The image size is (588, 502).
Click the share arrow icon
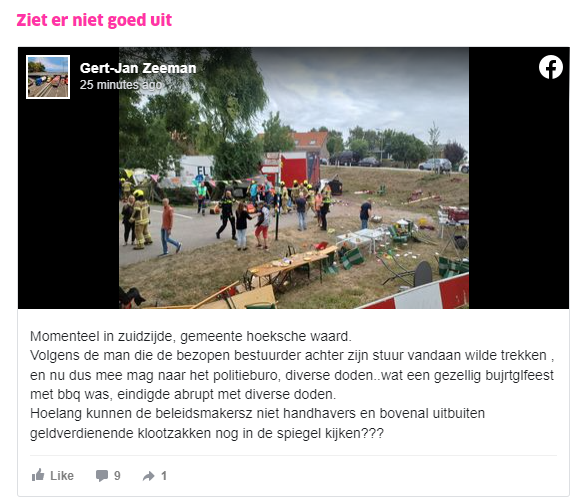click(x=148, y=476)
